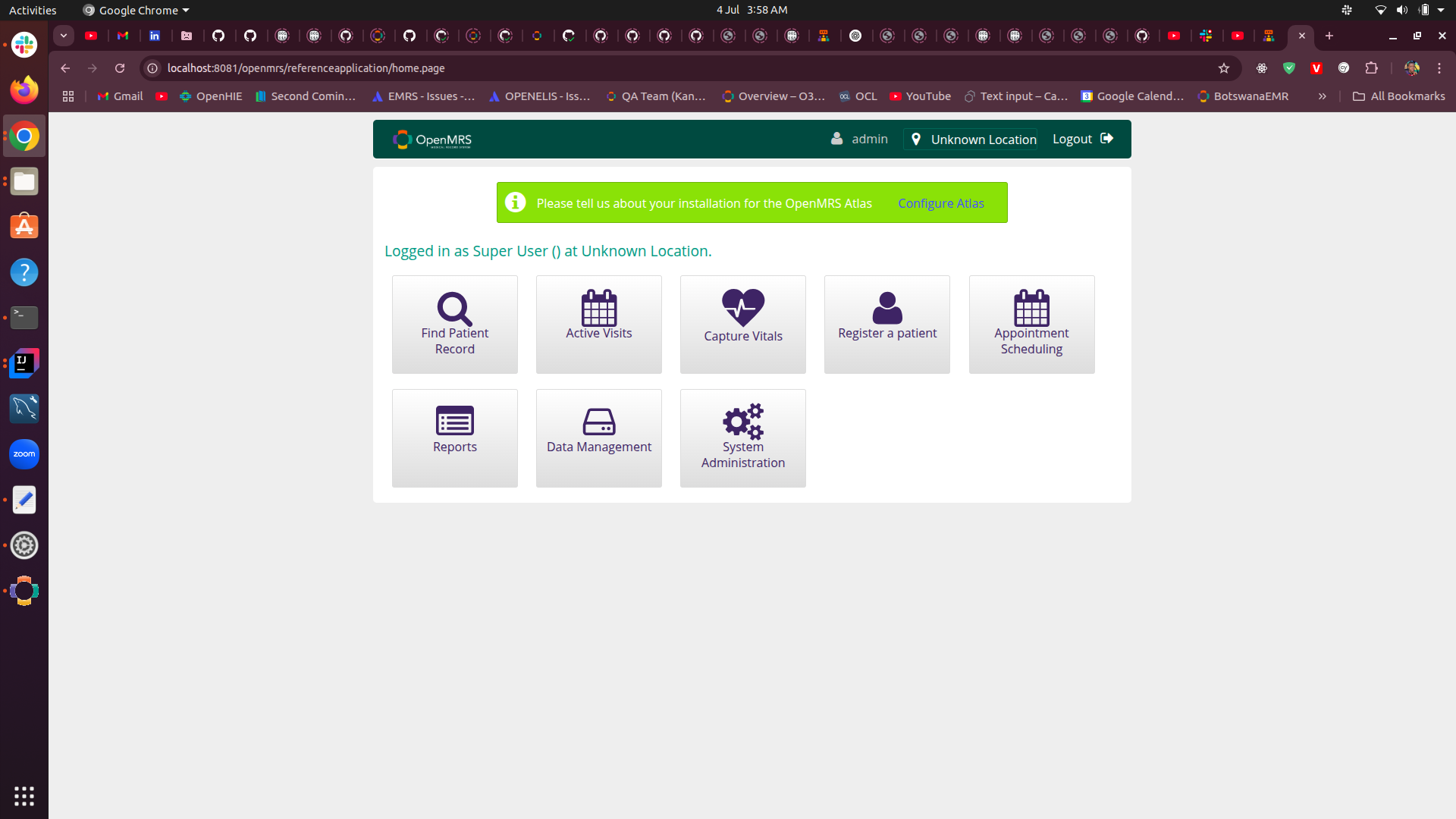Screen dimensions: 1456x819
Task: Open the clock and calendar panel
Action: [x=752, y=10]
